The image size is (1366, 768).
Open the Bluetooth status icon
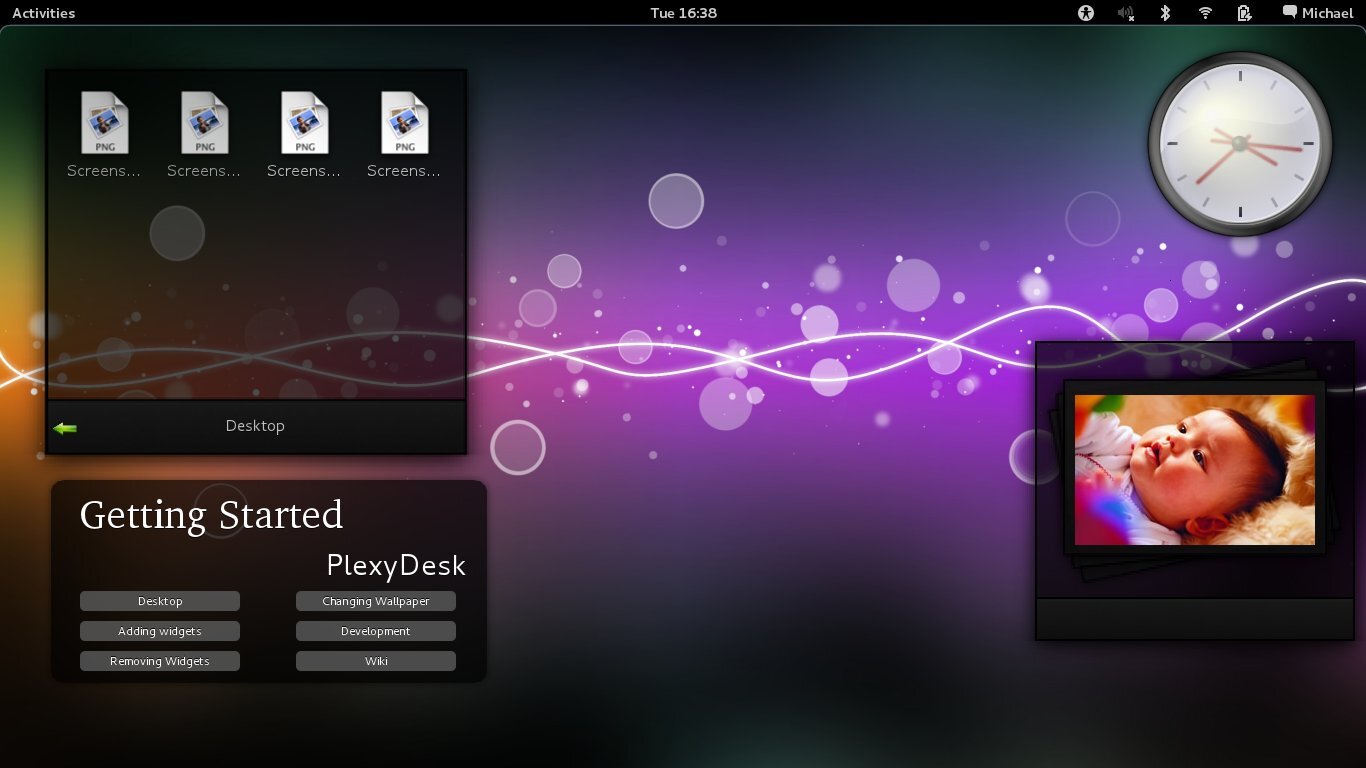[1165, 13]
